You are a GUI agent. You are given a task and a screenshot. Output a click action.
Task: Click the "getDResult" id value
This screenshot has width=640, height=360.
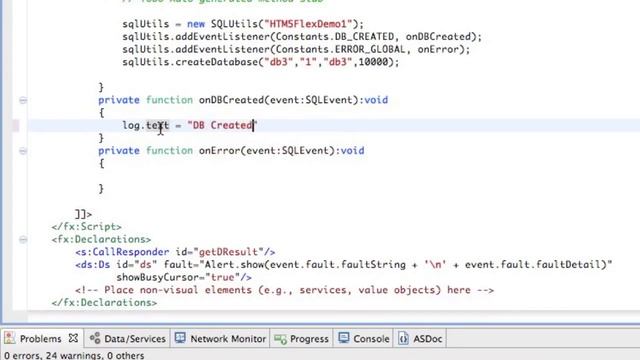pyautogui.click(x=228, y=252)
